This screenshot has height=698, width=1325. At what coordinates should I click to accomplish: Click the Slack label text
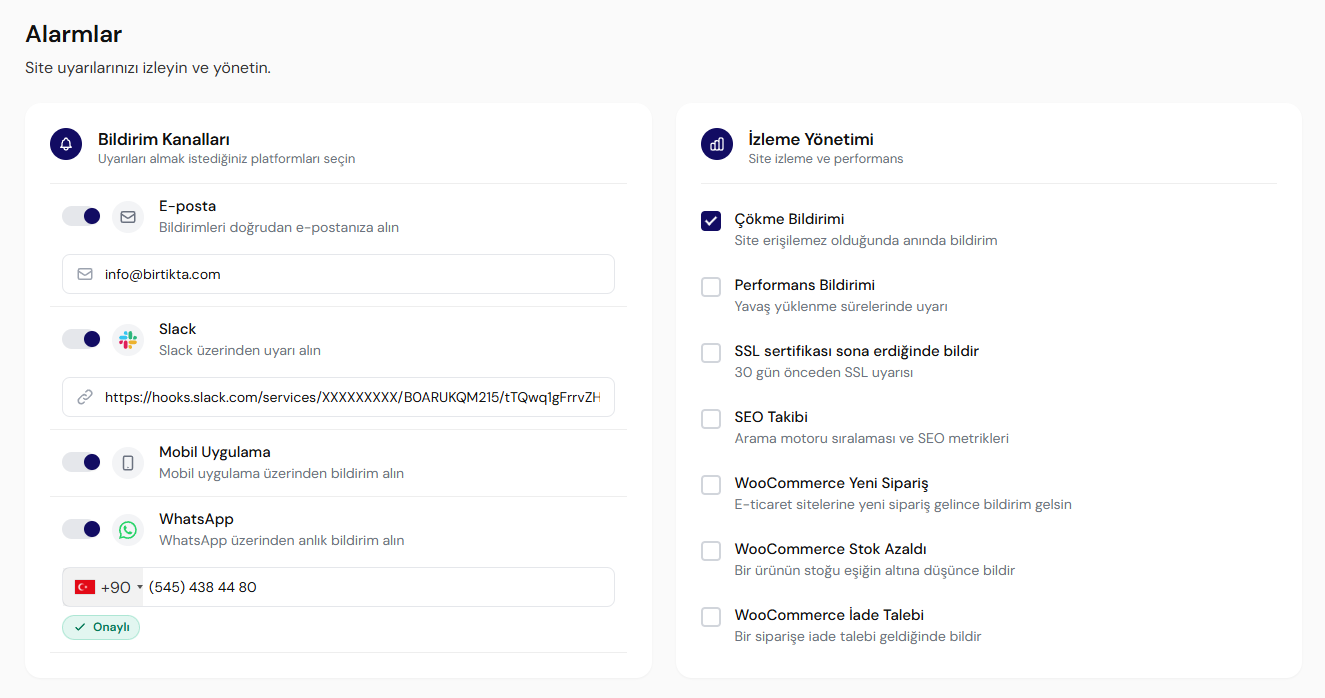click(x=177, y=329)
